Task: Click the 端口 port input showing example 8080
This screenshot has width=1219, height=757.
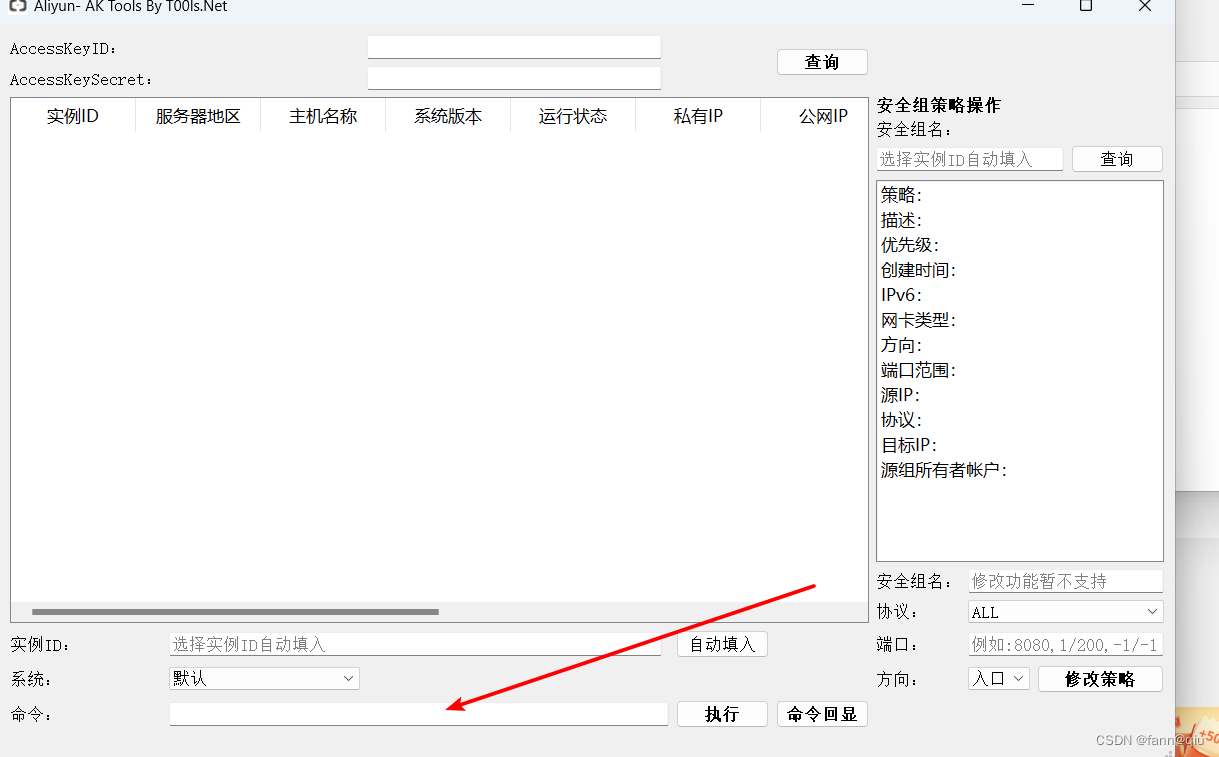Action: [1064, 644]
